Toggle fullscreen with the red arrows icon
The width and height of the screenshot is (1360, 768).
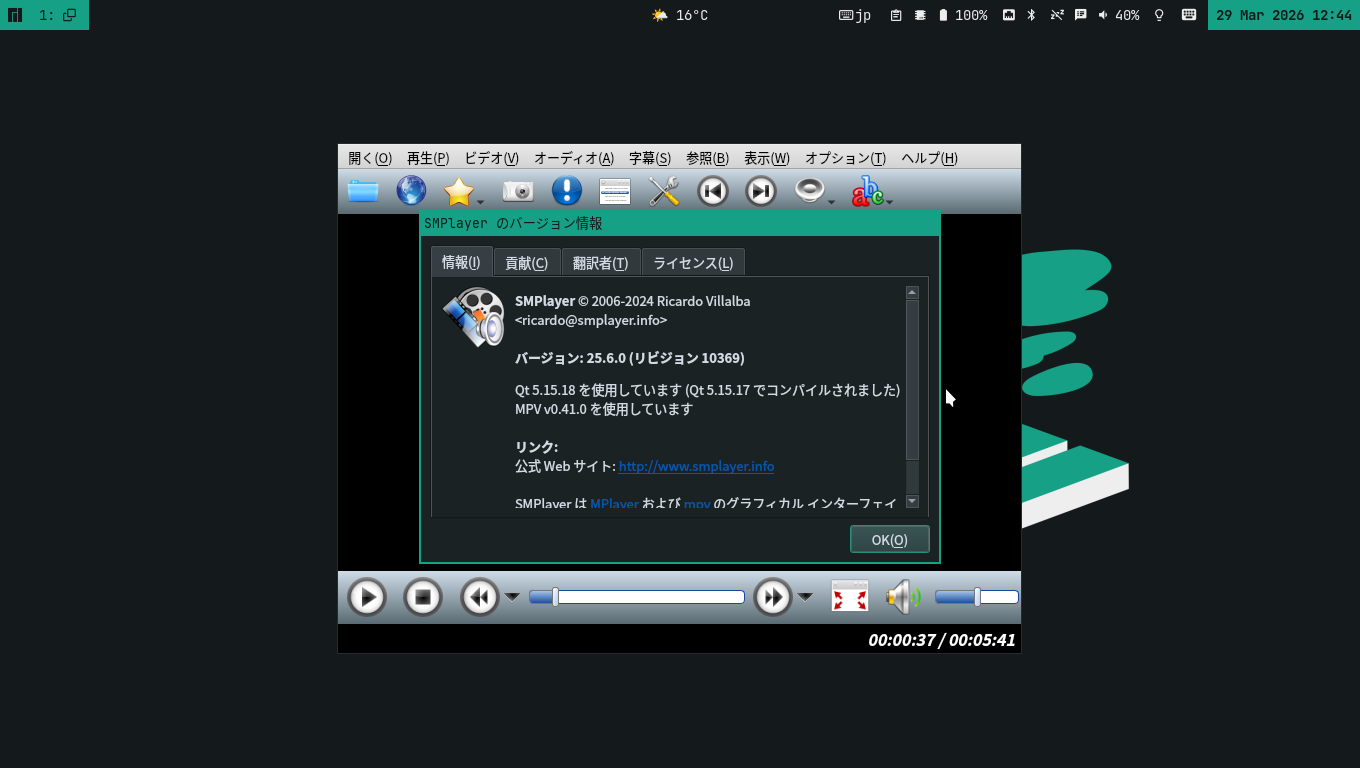pyautogui.click(x=850, y=597)
